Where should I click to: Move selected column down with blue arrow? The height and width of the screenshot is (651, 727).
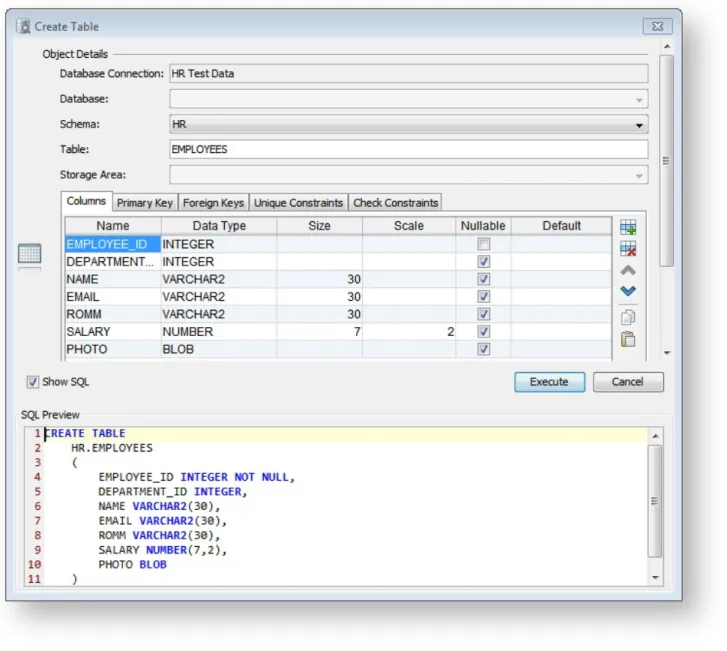628,291
